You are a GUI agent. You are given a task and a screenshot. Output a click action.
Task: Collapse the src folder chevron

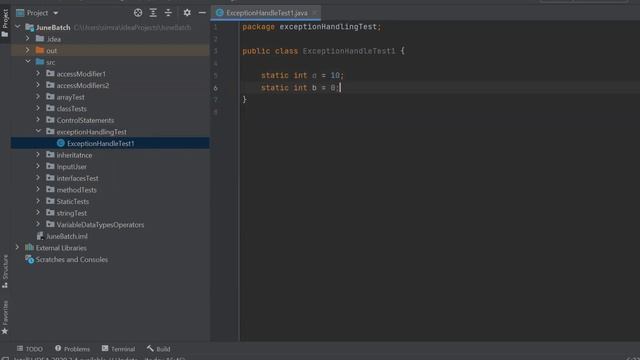coord(28,62)
